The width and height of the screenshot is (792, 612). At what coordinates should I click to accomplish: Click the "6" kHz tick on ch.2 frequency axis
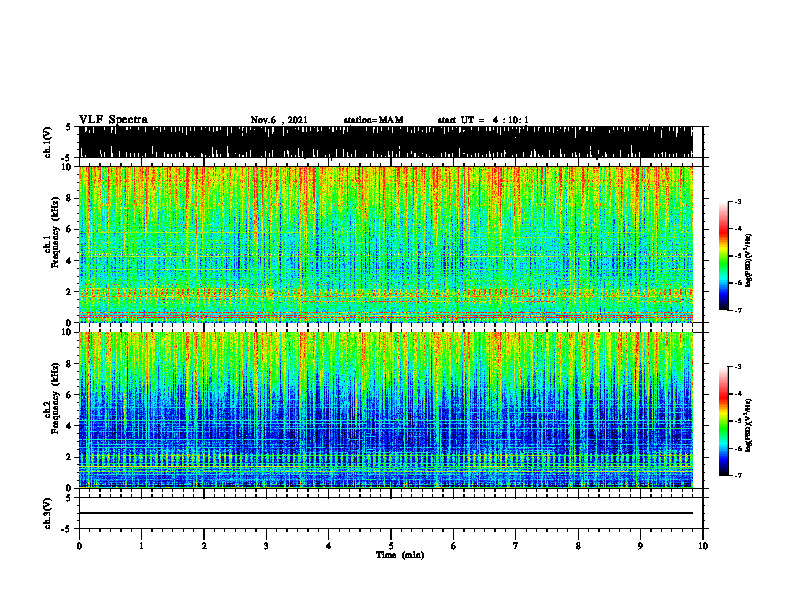tap(70, 395)
